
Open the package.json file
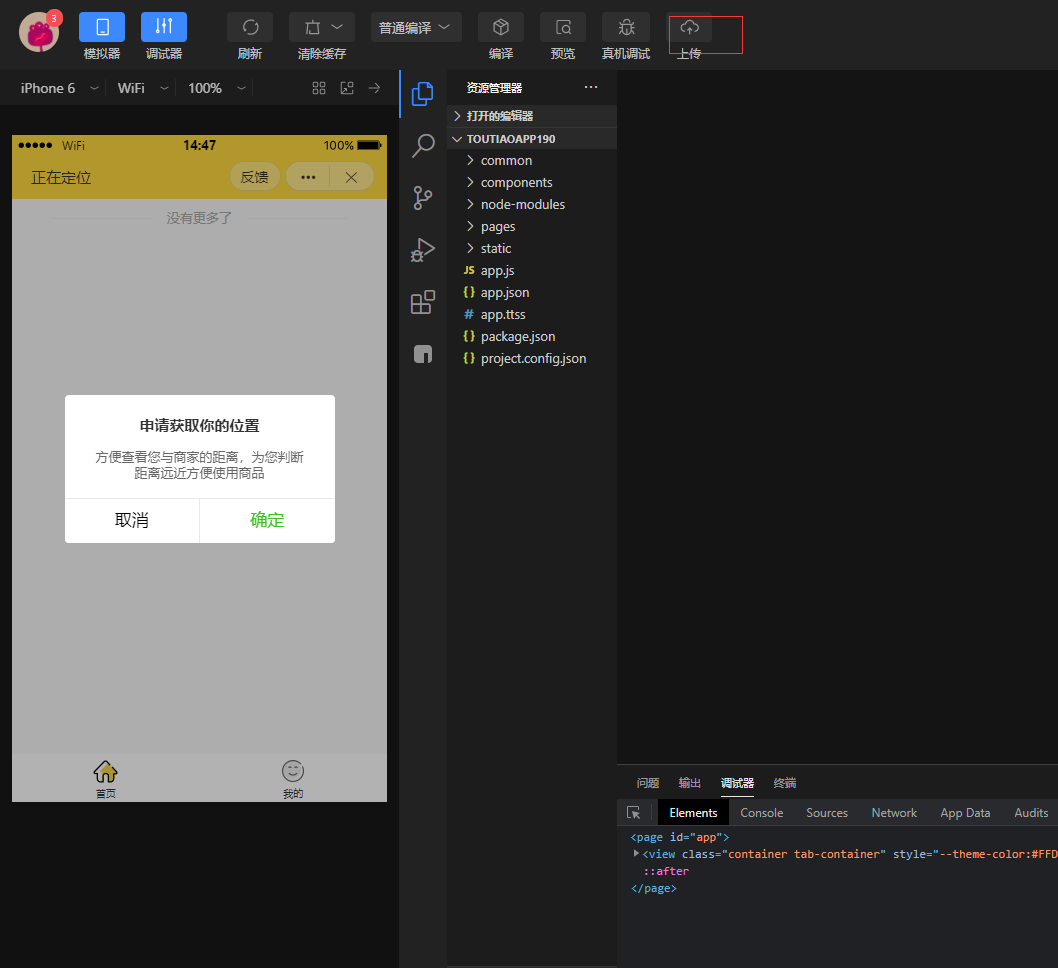(532, 337)
